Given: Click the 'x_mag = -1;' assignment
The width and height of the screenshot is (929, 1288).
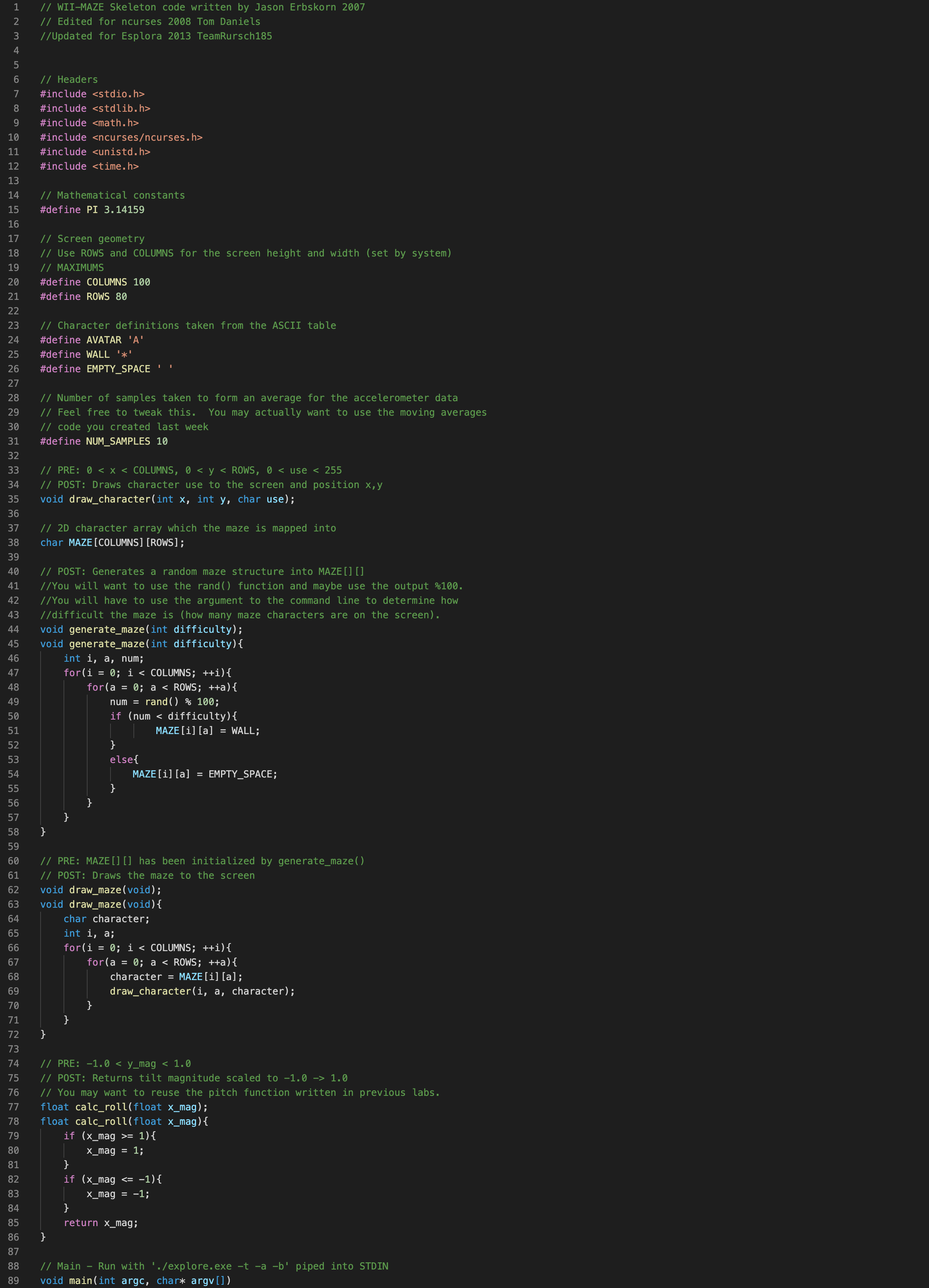Looking at the screenshot, I should [x=119, y=1194].
